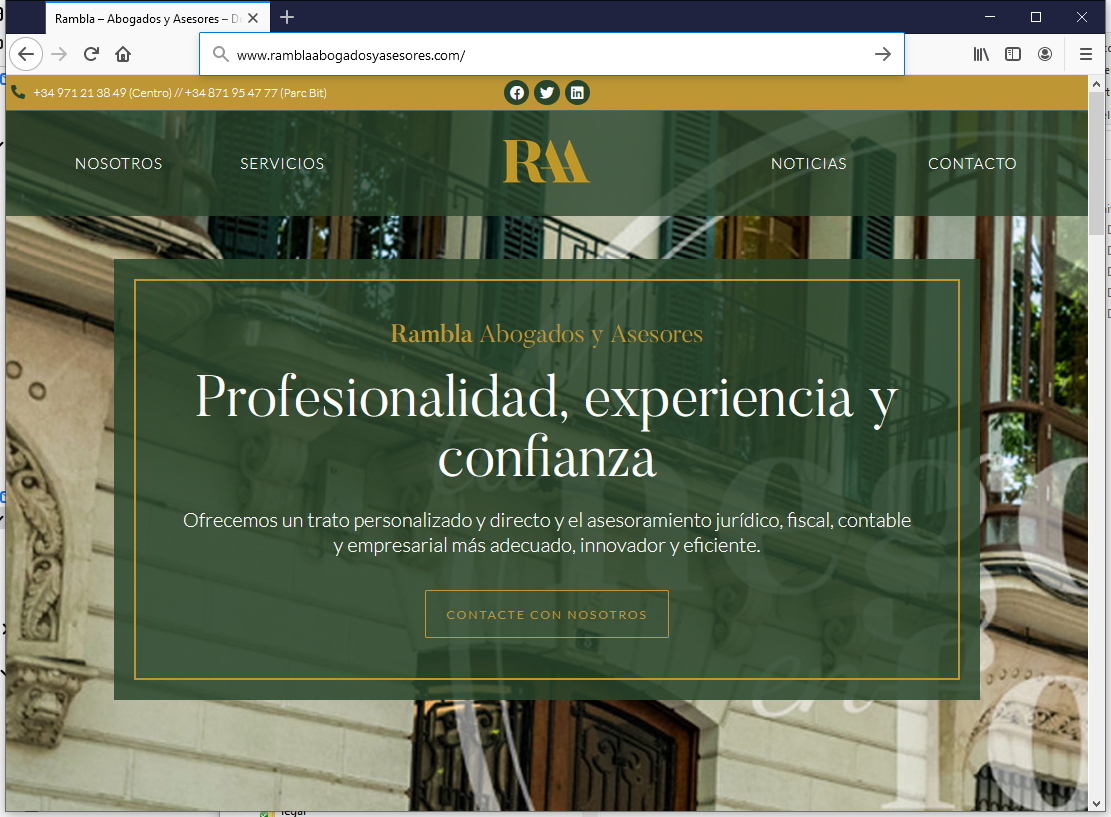Navigate to the CONTACTO page

(x=972, y=164)
